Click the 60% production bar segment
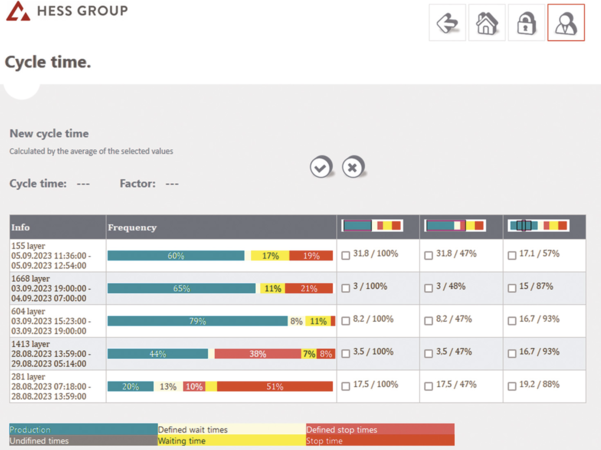The width and height of the screenshot is (601, 450). (x=176, y=256)
